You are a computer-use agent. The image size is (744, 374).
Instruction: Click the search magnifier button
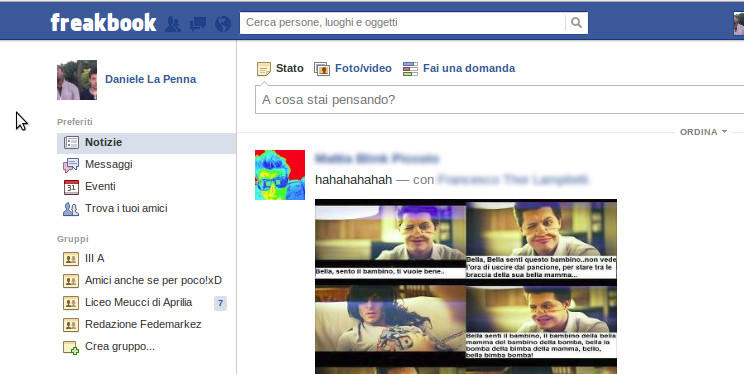[x=576, y=23]
